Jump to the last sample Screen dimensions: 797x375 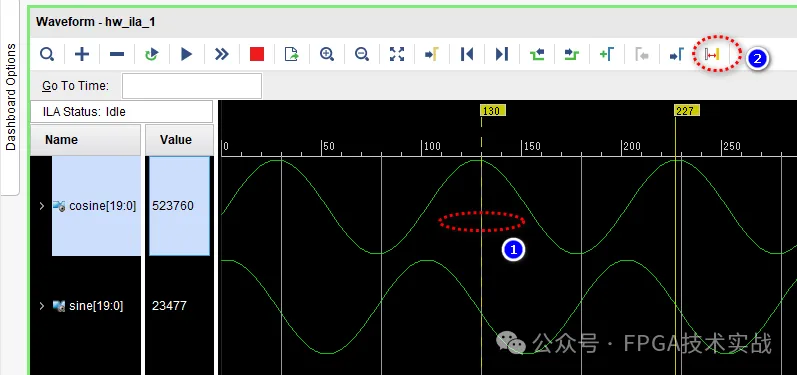(502, 54)
